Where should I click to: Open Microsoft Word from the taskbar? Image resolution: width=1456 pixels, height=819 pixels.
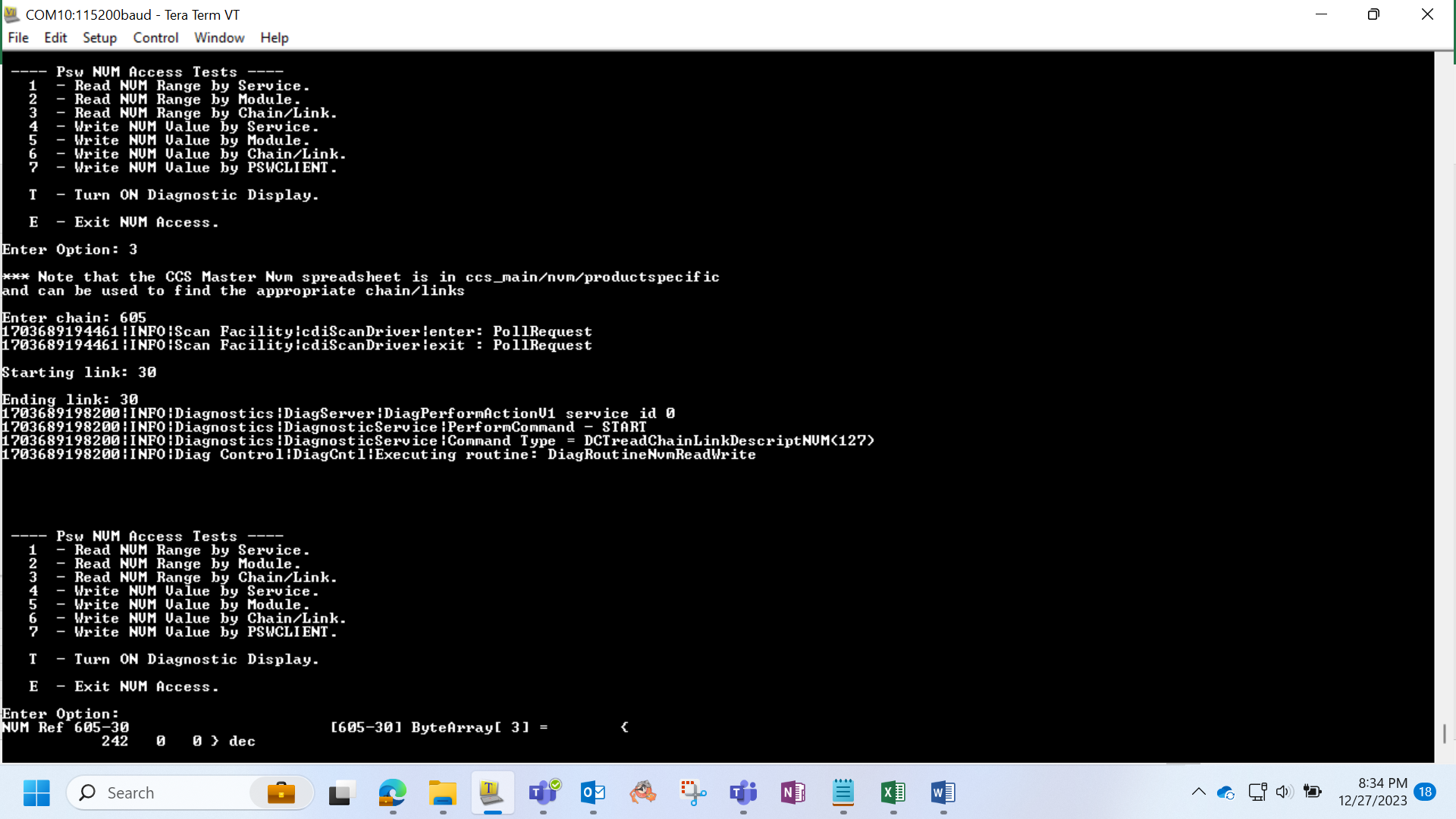943,792
